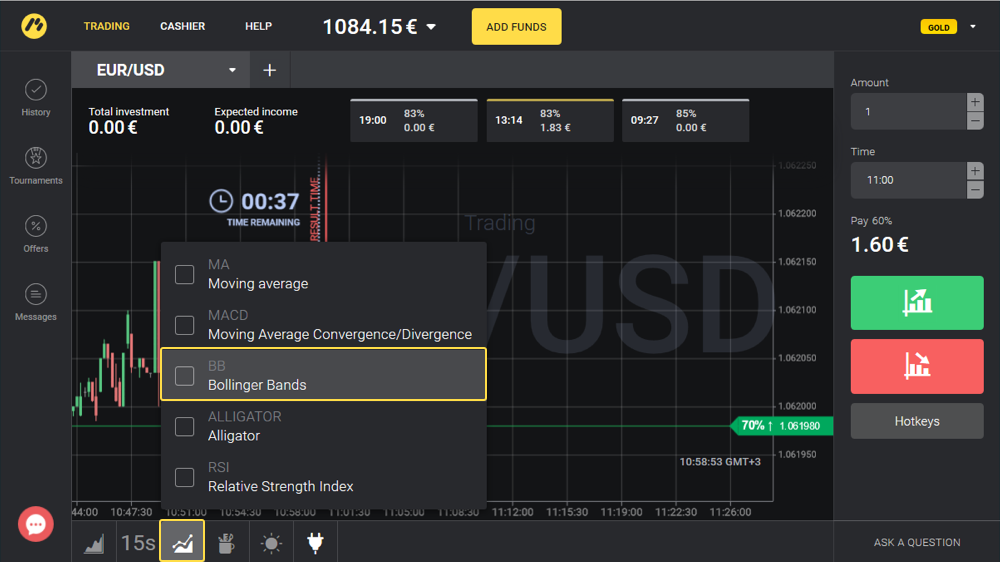Open the Messages sidebar icon
The height and width of the screenshot is (562, 1000).
(x=36, y=295)
